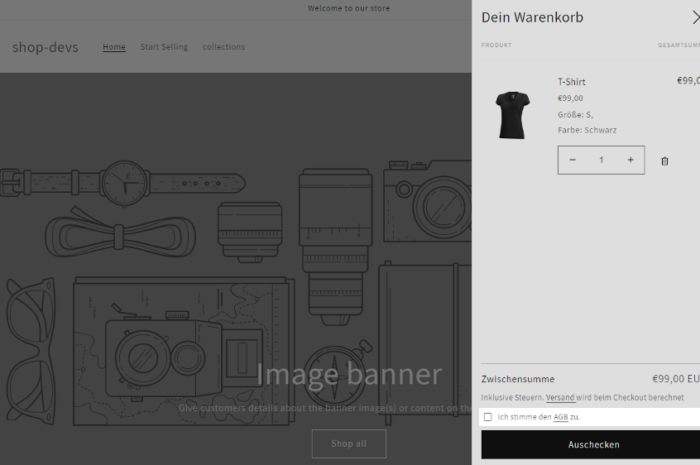Close the Dein Warenkorb cart drawer
This screenshot has height=465, width=700.
click(x=696, y=17)
